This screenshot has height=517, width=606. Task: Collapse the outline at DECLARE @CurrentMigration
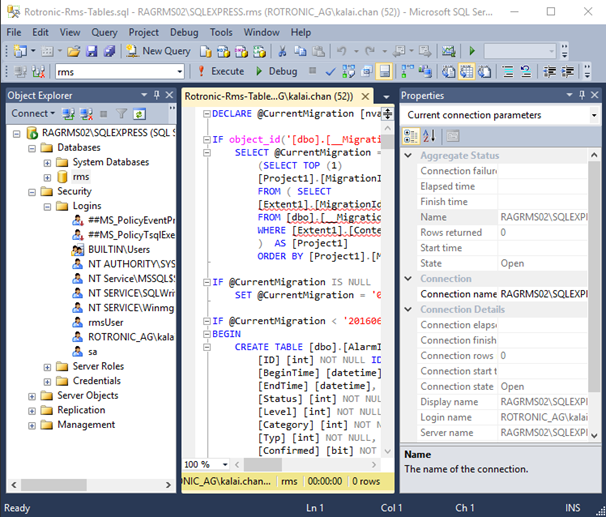[x=207, y=114]
